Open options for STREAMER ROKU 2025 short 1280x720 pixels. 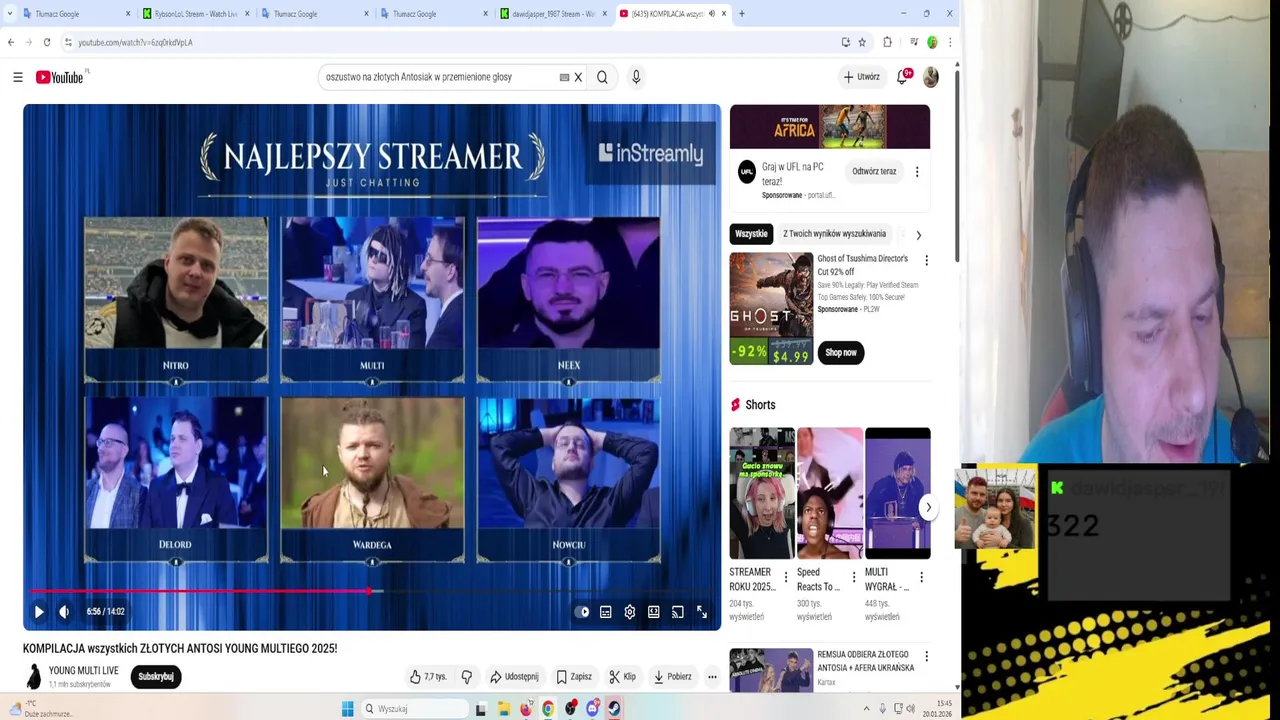(x=785, y=577)
